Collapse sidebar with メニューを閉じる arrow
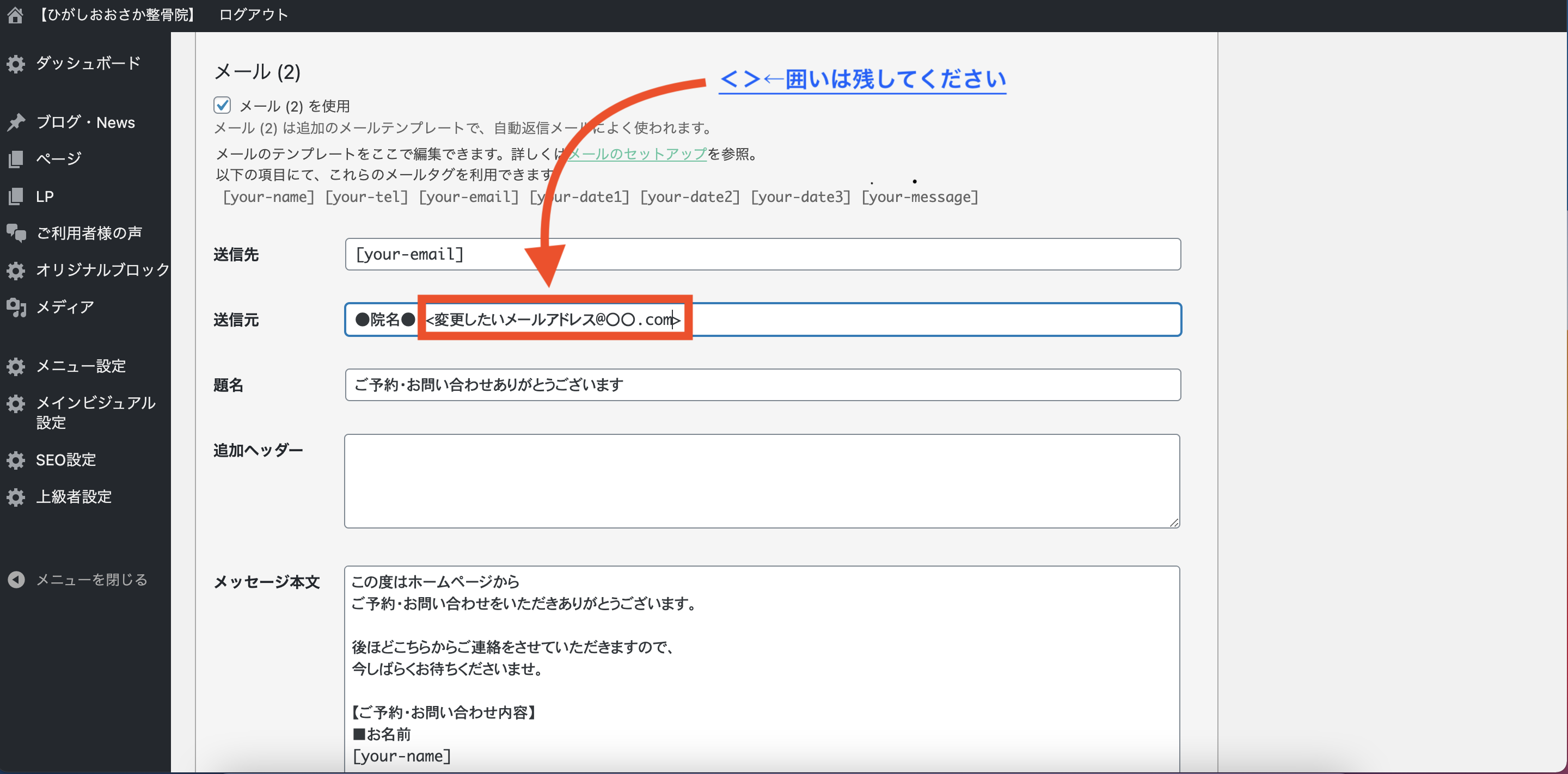Viewport: 1568px width, 774px height. coord(16,579)
